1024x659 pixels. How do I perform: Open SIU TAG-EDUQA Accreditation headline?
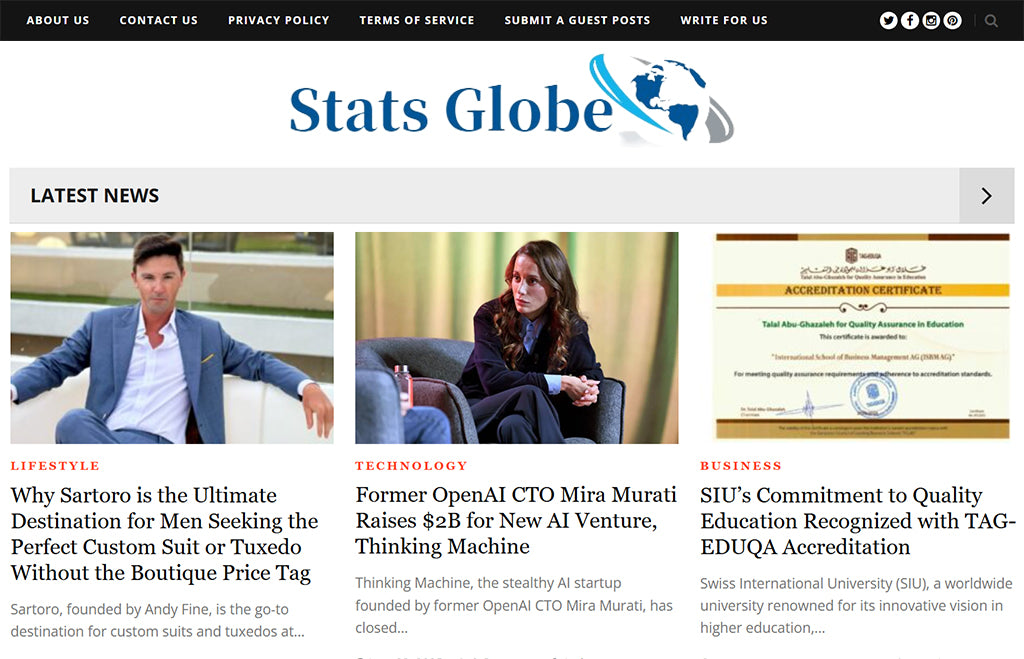tap(857, 521)
